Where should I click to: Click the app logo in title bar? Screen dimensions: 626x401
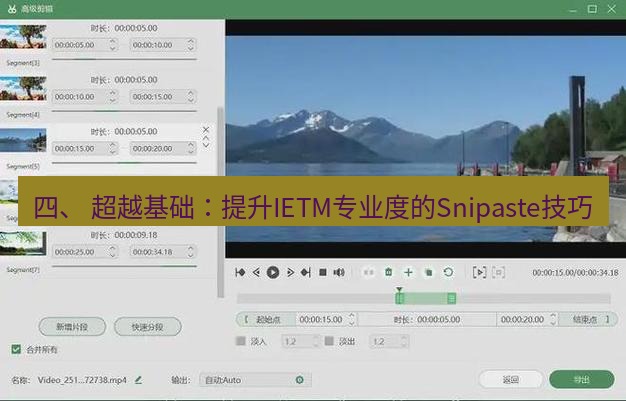coord(12,9)
